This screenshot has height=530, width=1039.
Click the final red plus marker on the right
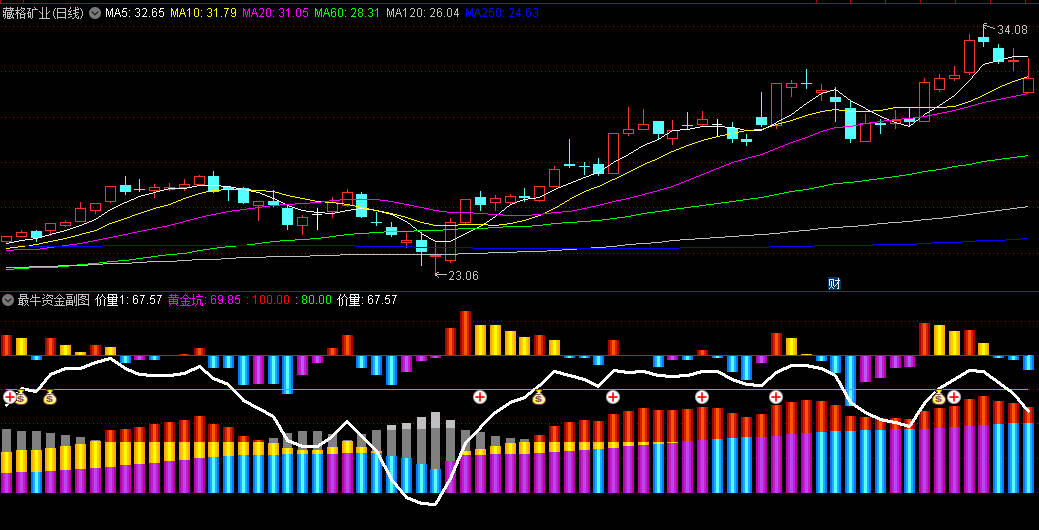[x=954, y=397]
